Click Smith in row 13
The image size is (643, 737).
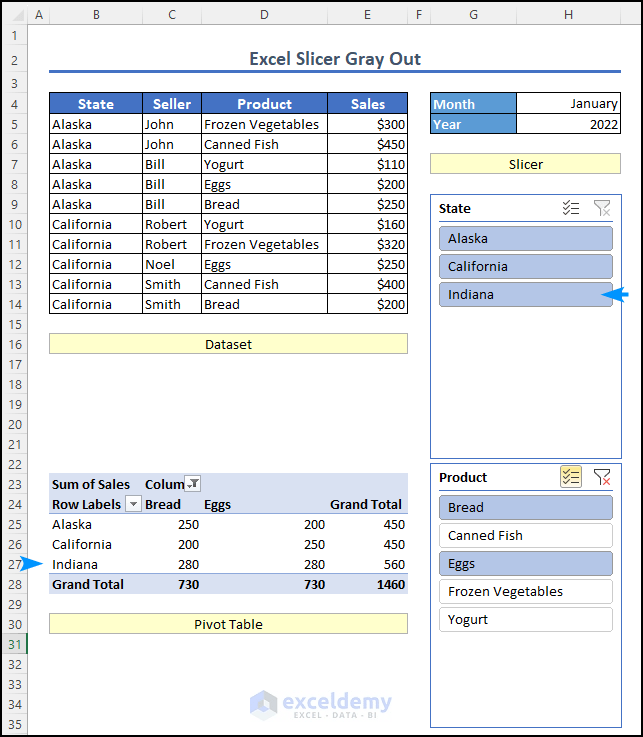172,284
